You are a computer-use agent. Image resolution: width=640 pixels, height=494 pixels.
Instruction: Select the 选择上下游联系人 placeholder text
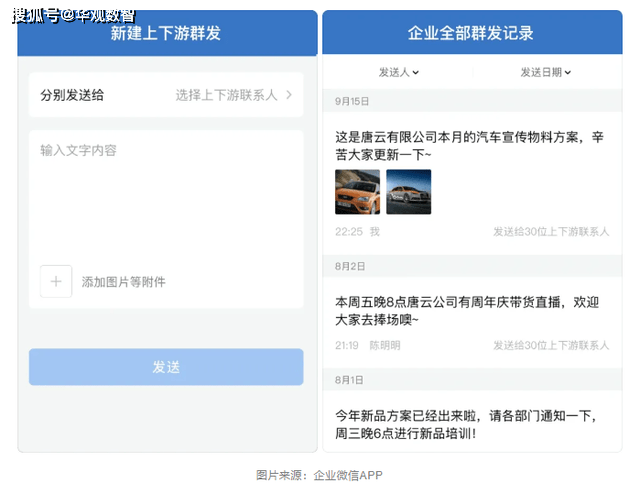(x=226, y=95)
